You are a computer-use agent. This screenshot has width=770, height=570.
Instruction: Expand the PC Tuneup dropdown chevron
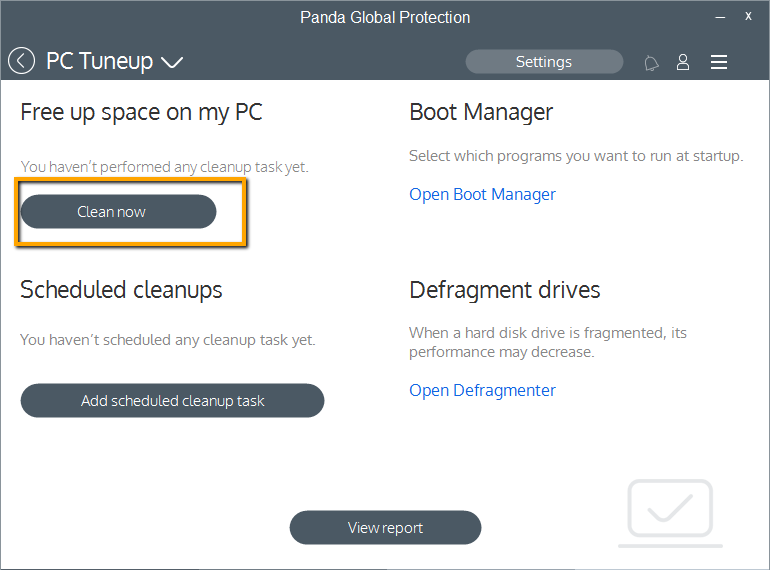tap(172, 62)
